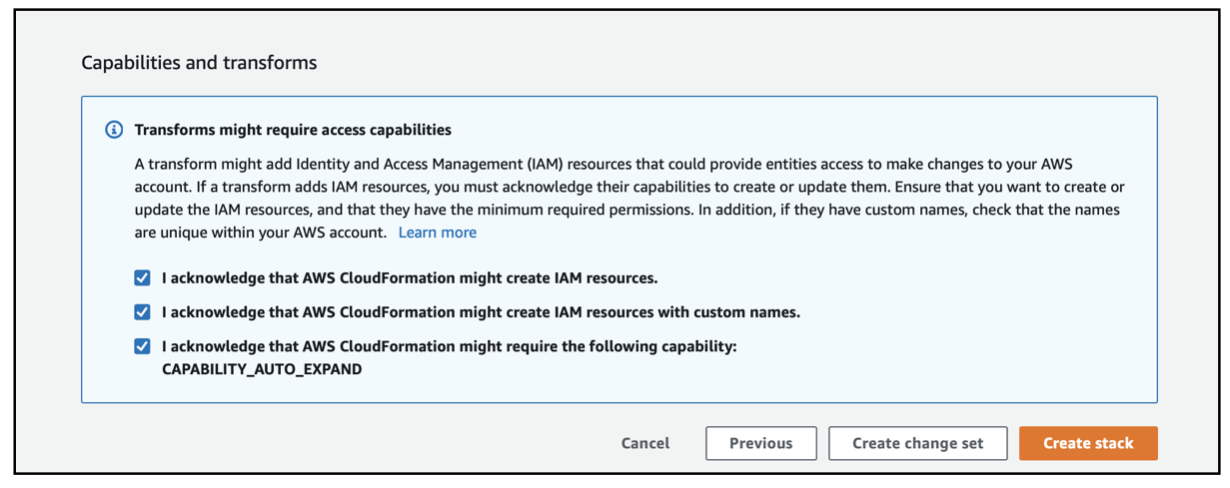This screenshot has height=488, width=1230.
Task: Click the CAPABILITY_AUTO_EXPAND text
Action: (x=261, y=369)
